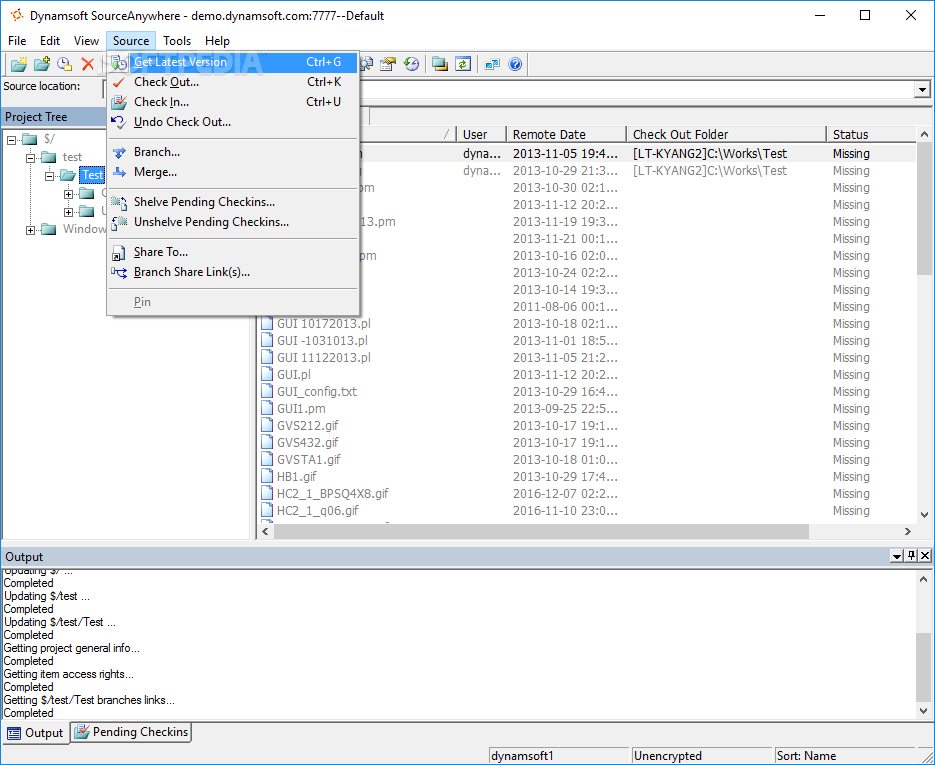Image resolution: width=935 pixels, height=765 pixels.
Task: Click the root $/ folder icon in the tree
Action: [x=30, y=140]
